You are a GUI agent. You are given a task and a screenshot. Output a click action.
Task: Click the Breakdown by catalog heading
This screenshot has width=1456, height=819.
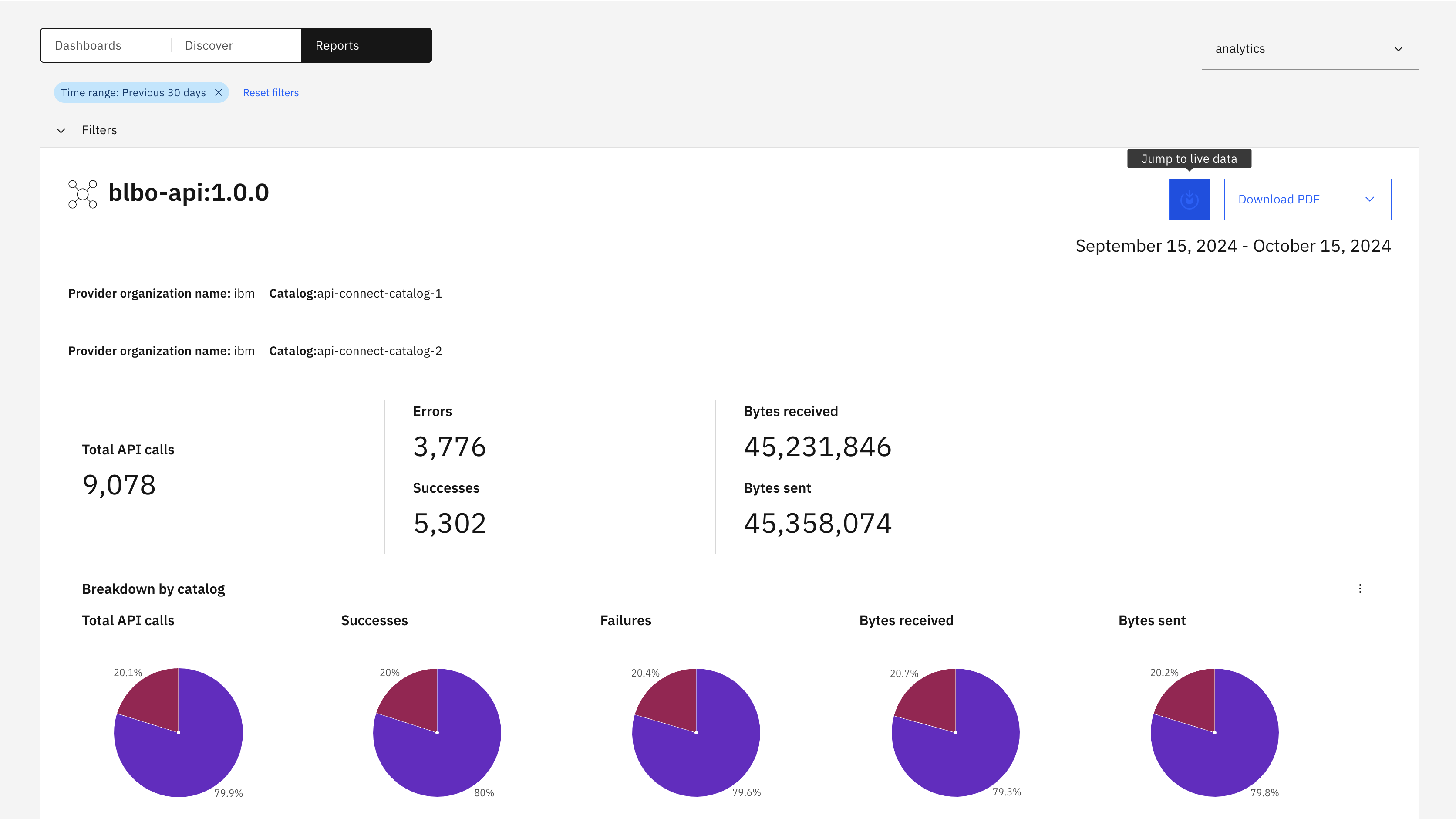pyautogui.click(x=153, y=589)
